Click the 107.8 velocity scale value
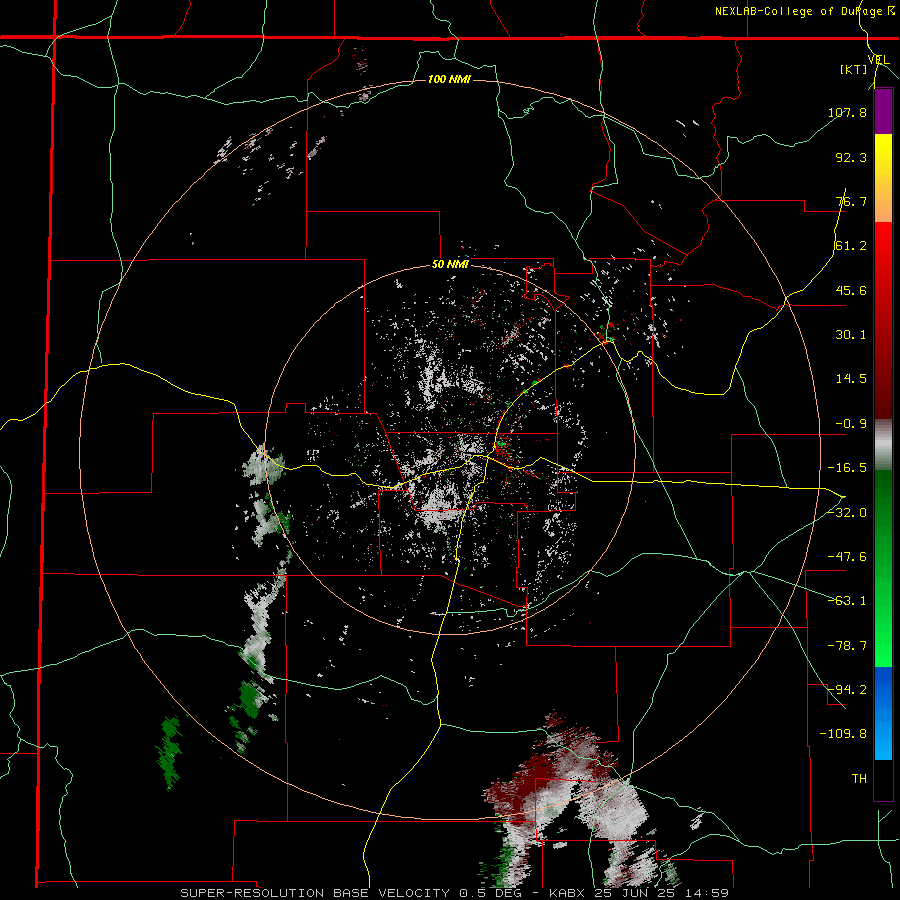The width and height of the screenshot is (900, 900). point(847,112)
